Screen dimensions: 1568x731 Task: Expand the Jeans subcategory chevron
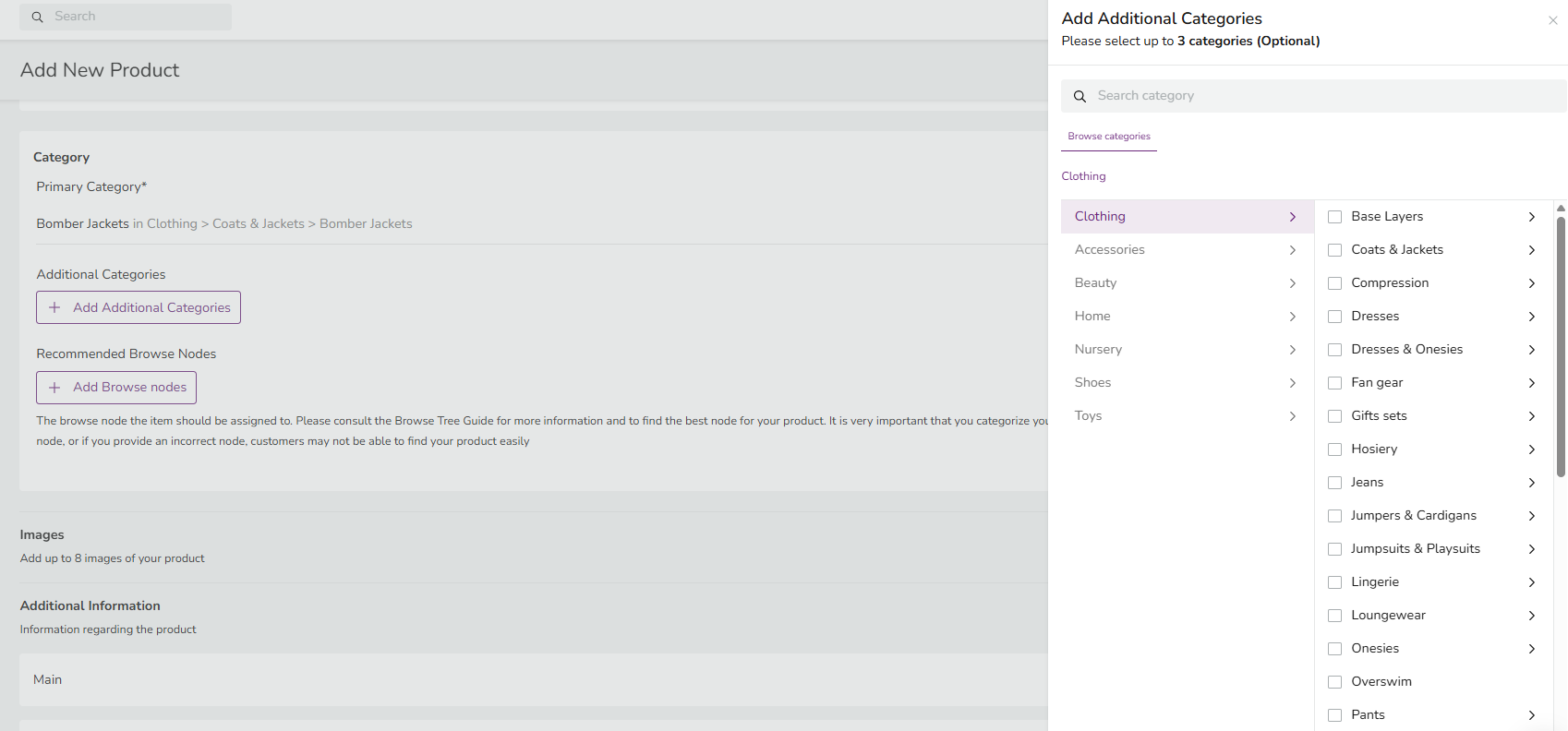tap(1531, 483)
